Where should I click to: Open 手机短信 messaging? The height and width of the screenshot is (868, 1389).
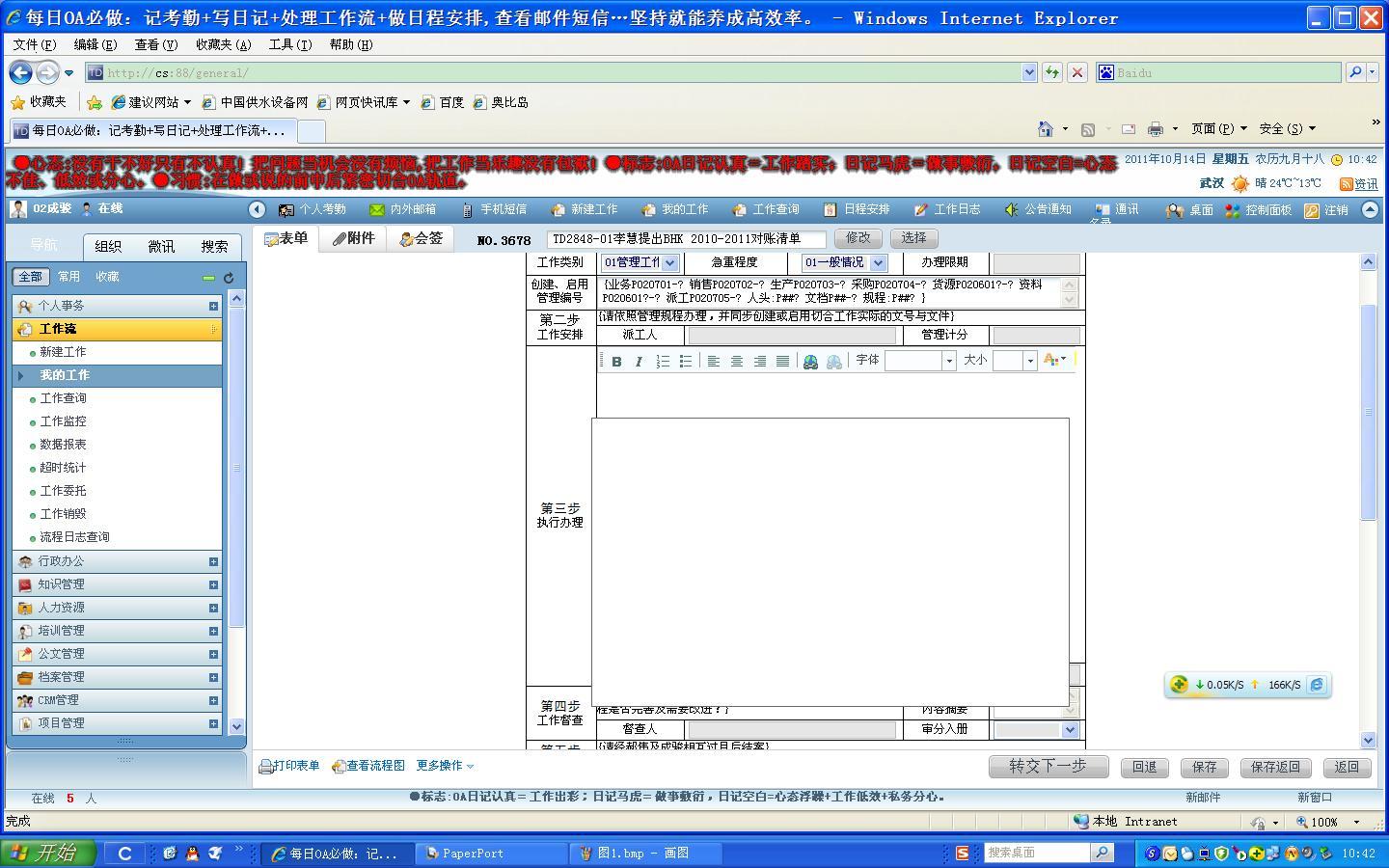tap(493, 209)
